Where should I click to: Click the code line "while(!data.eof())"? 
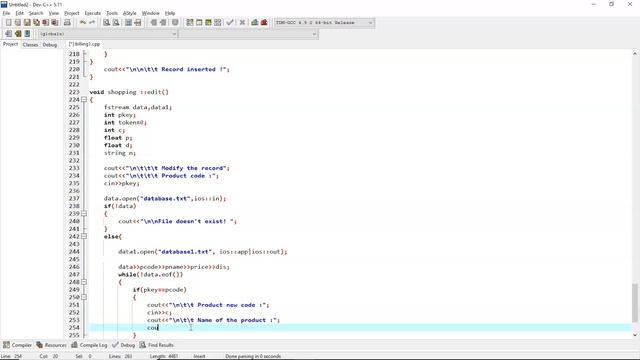click(x=151, y=274)
